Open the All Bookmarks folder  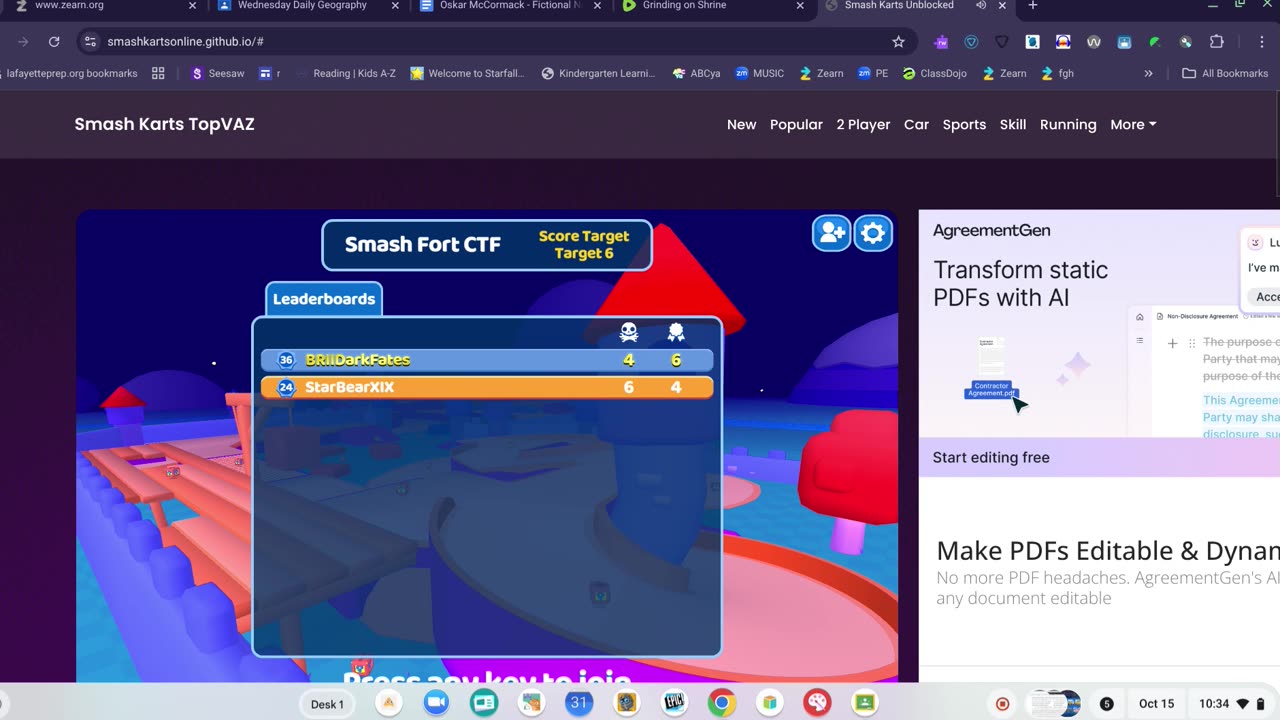[x=1225, y=73]
